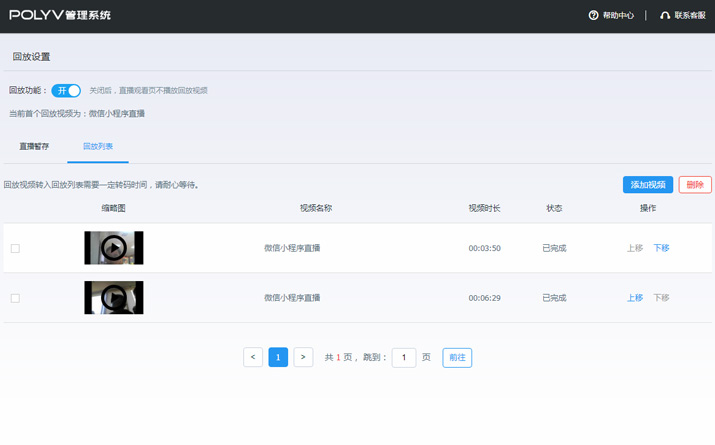This screenshot has width=715, height=445.
Task: Move first video down with 下移
Action: pyautogui.click(x=661, y=248)
